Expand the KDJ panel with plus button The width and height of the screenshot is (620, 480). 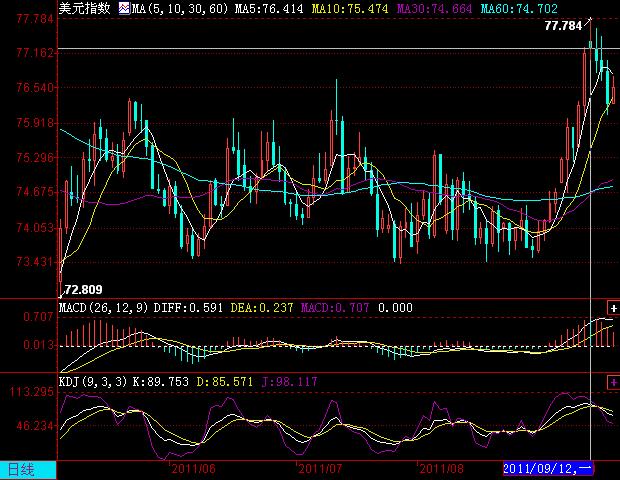click(613, 382)
